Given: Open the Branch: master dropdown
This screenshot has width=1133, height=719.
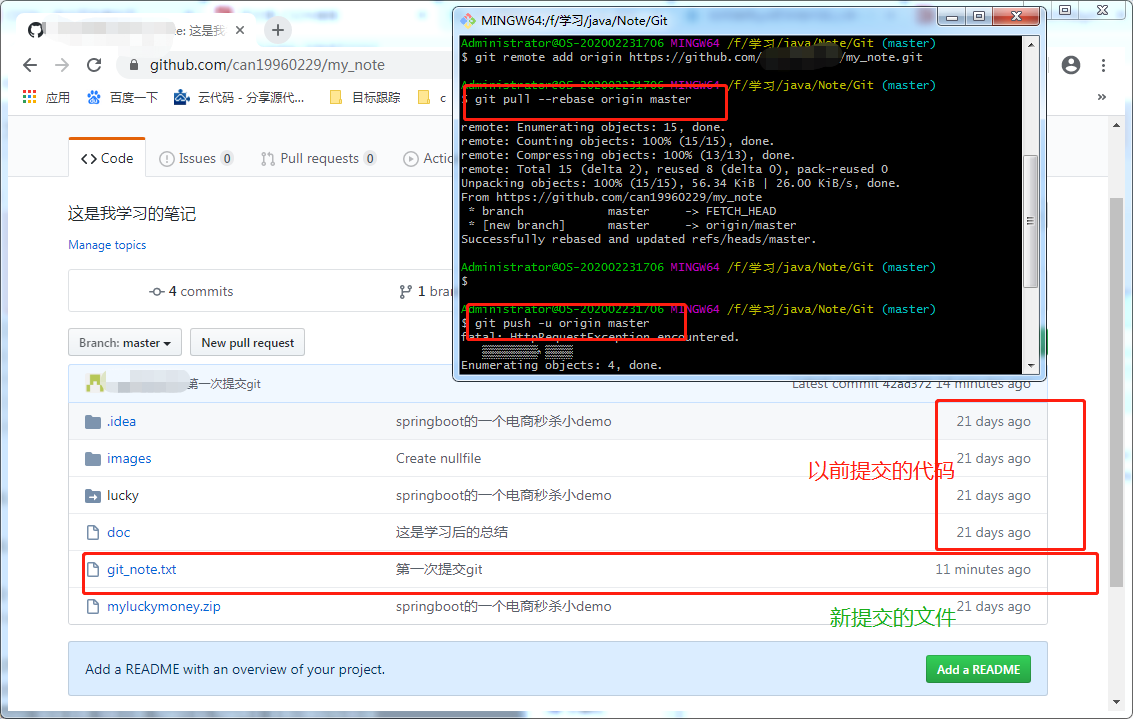Looking at the screenshot, I should click(125, 343).
